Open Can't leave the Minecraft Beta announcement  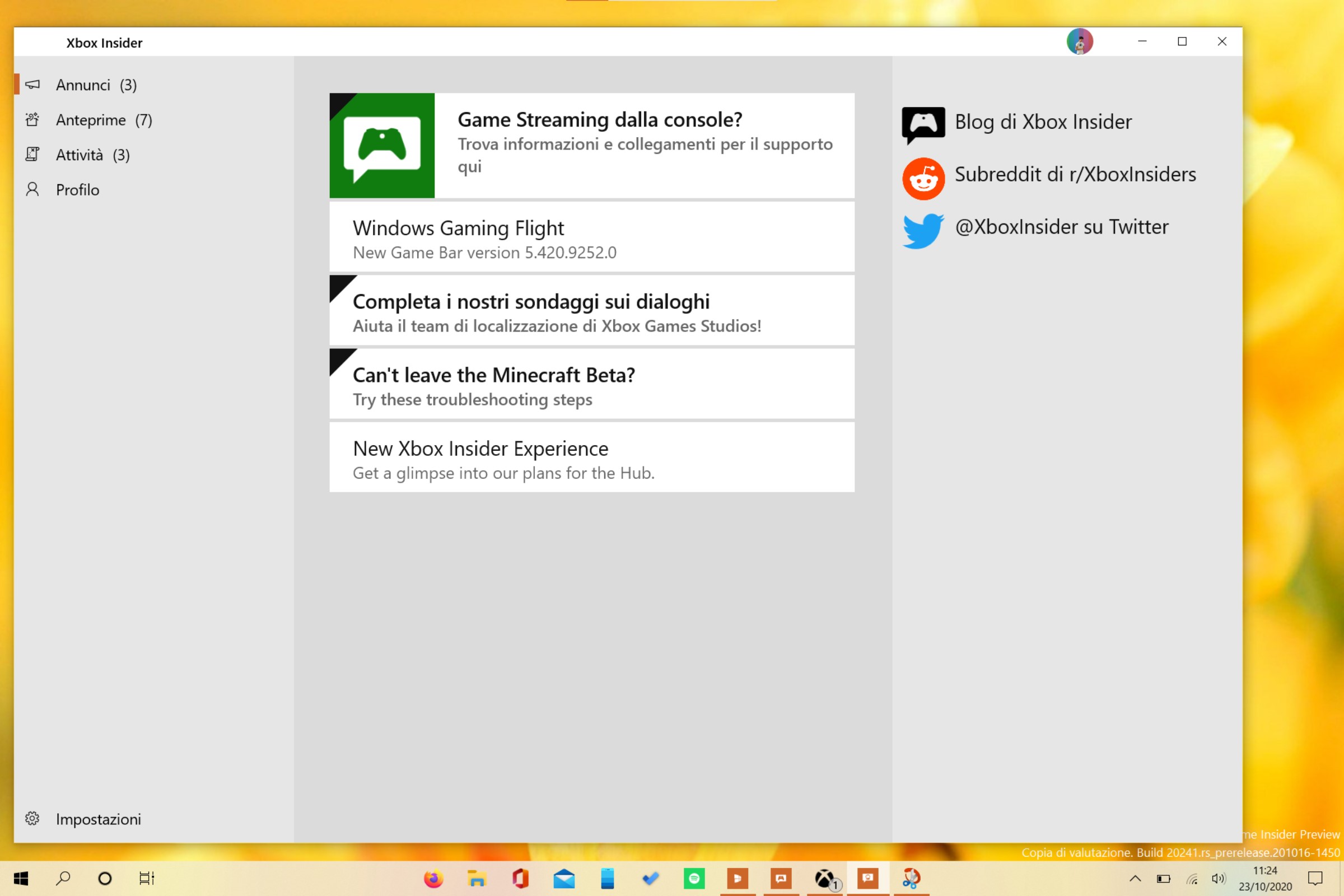click(592, 384)
